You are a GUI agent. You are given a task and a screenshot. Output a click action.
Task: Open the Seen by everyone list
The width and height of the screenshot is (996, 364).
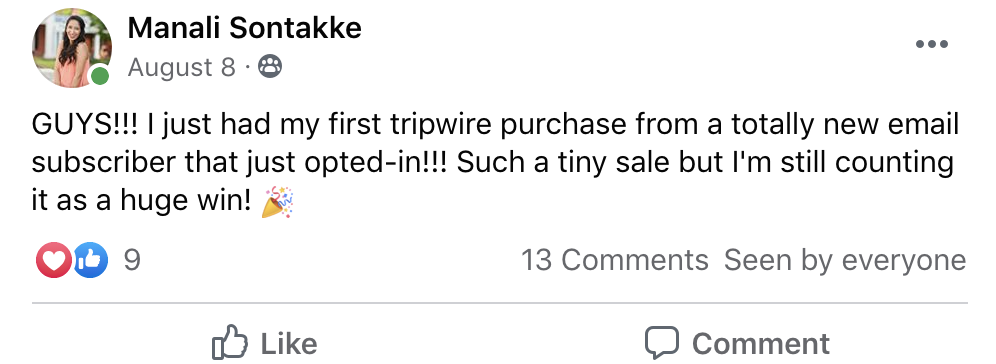pos(845,260)
